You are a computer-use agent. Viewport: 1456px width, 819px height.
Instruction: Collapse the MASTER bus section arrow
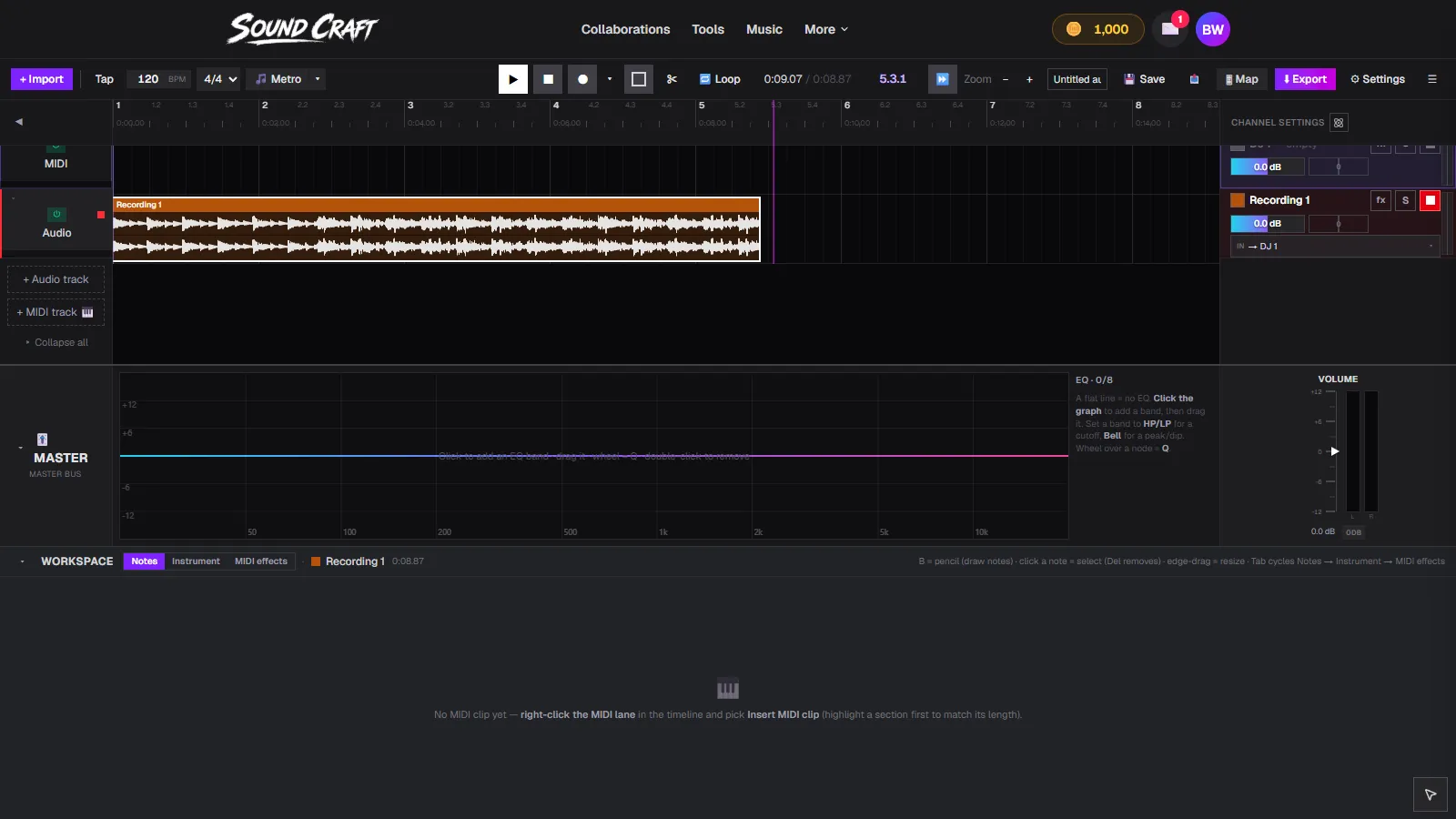[x=20, y=448]
